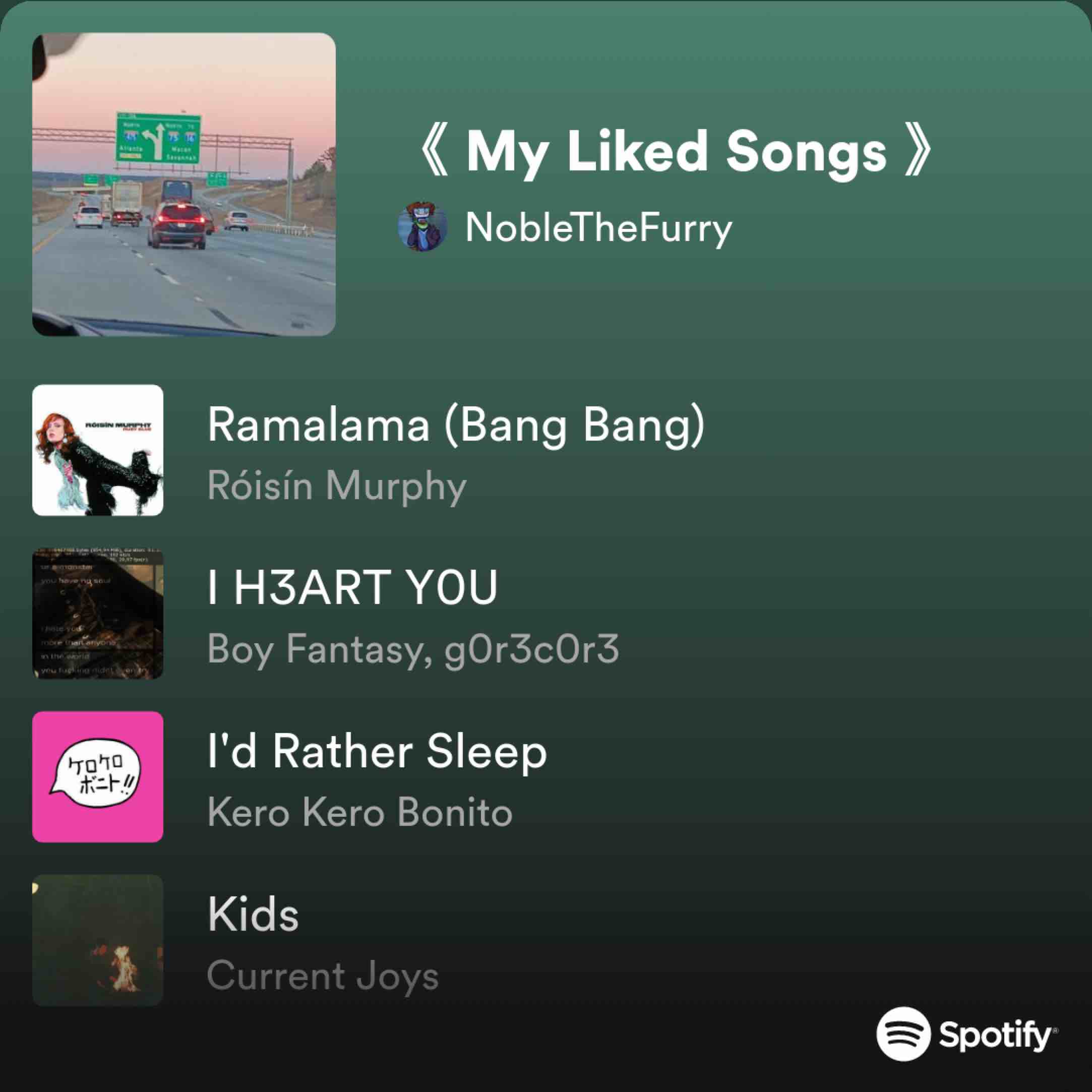The image size is (1092, 1092).
Task: Click the Kids track title
Action: coord(253,914)
